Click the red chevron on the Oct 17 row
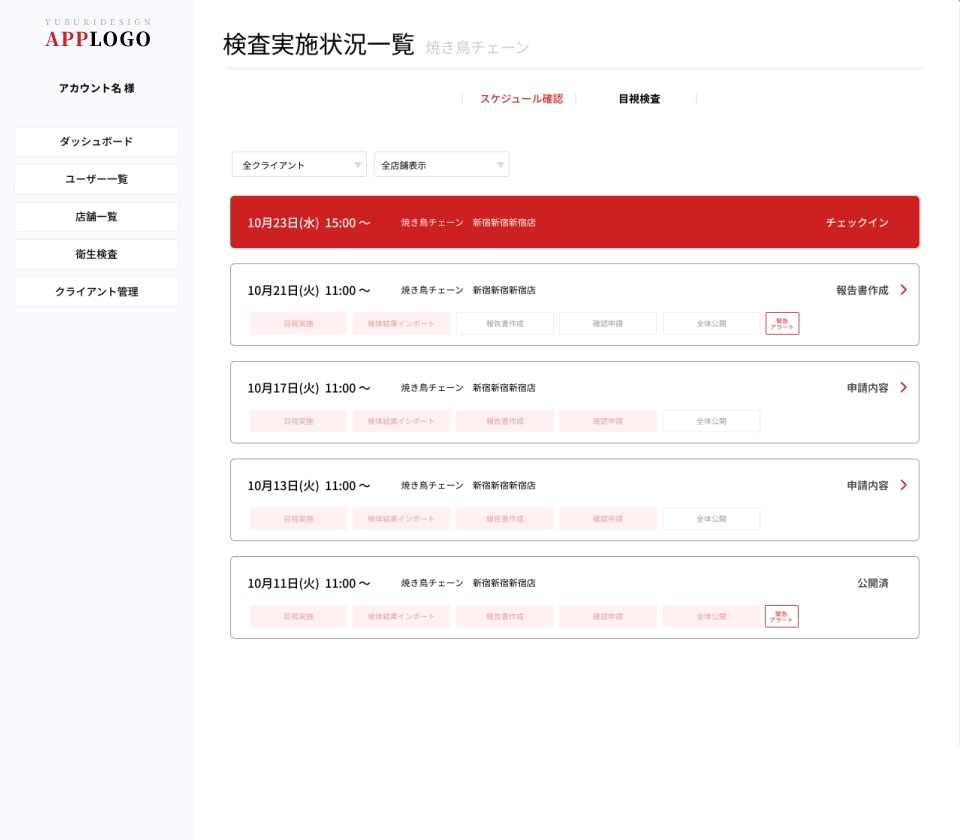The image size is (960, 840). click(x=903, y=388)
